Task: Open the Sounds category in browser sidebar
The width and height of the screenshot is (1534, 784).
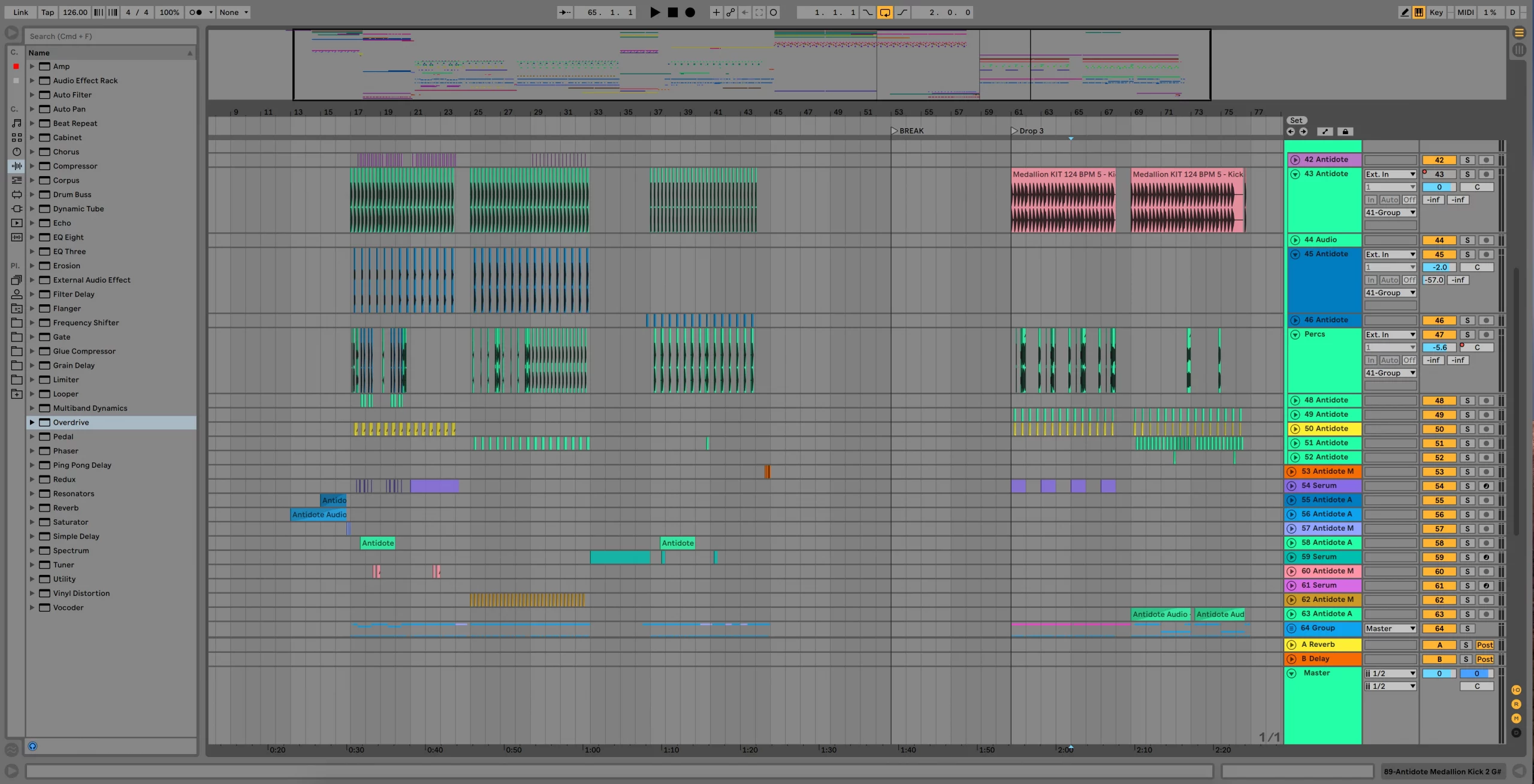Action: coord(17,123)
